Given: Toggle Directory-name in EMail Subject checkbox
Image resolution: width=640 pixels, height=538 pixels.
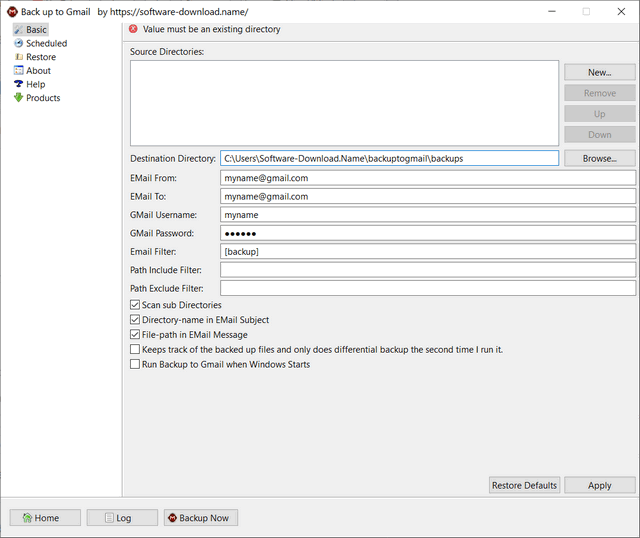Looking at the screenshot, I should 135,320.
